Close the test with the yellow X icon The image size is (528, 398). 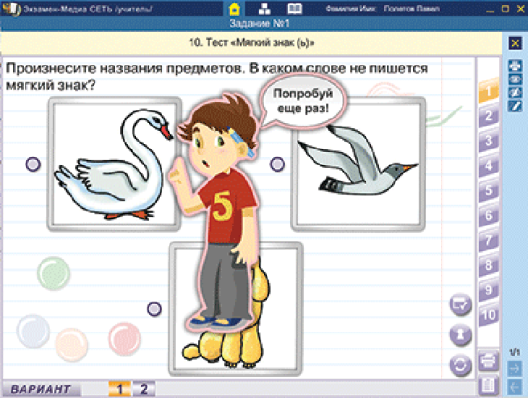click(x=515, y=43)
